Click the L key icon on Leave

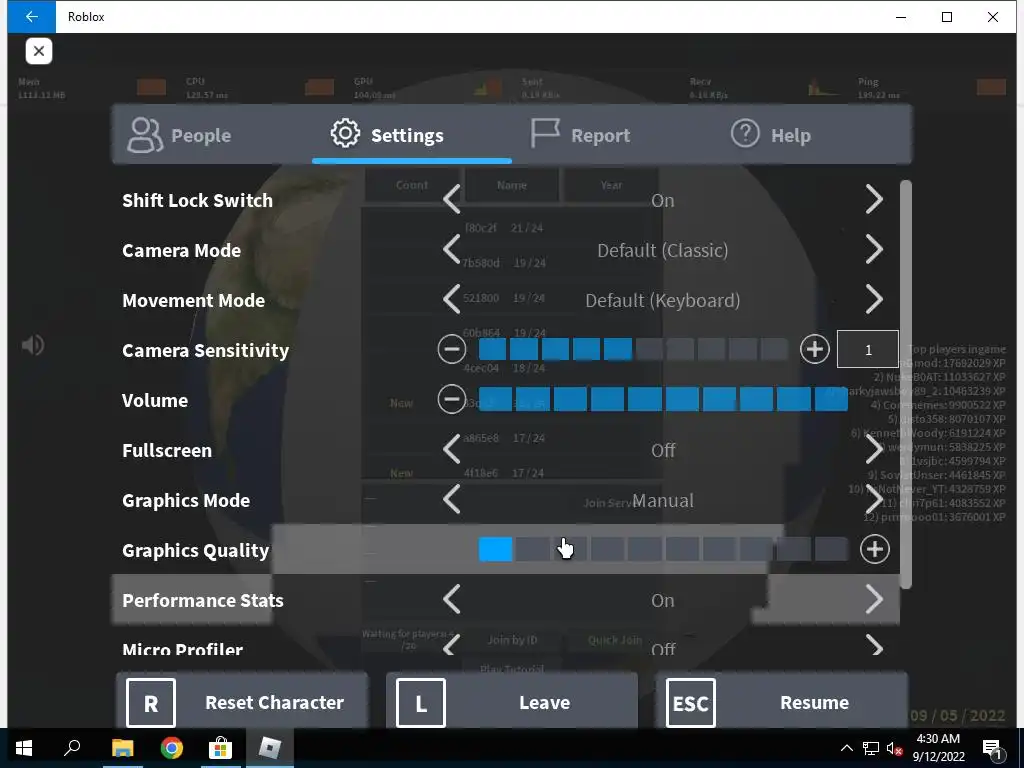point(421,703)
